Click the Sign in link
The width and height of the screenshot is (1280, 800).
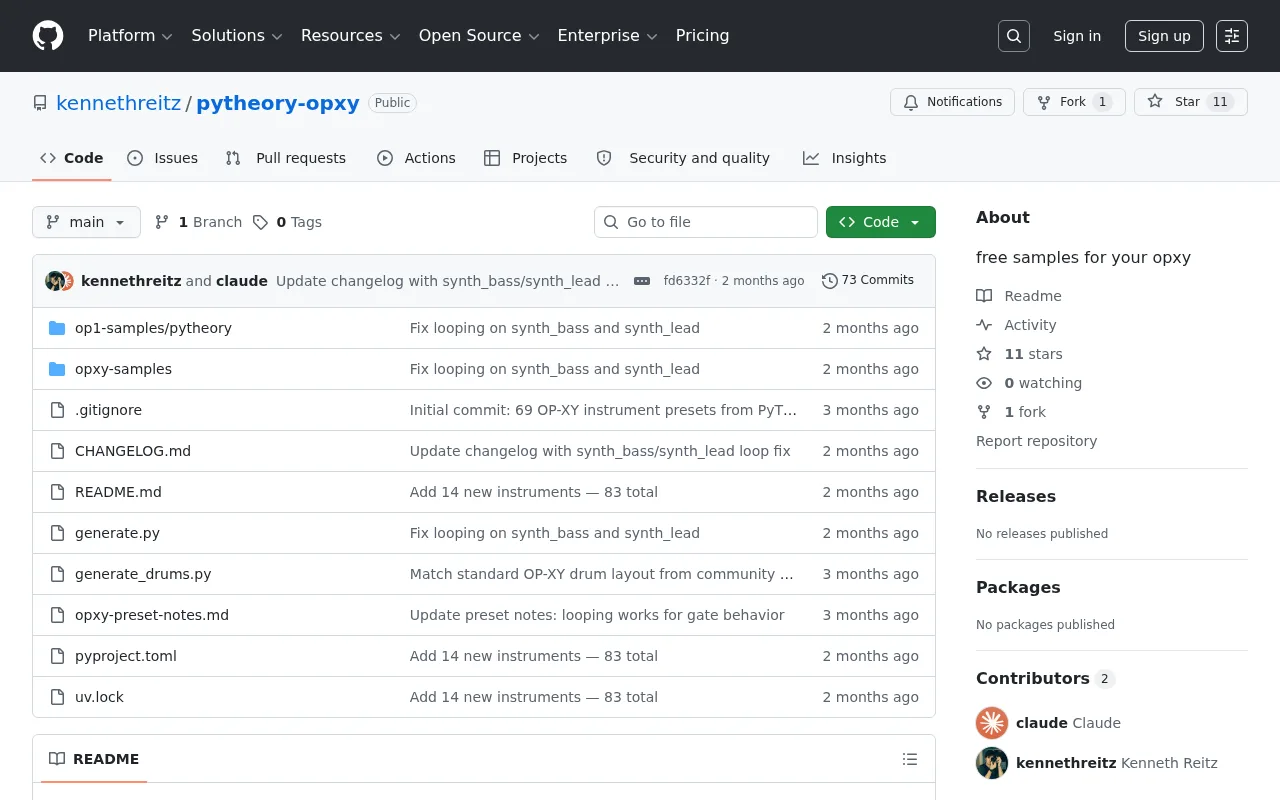pyautogui.click(x=1077, y=36)
